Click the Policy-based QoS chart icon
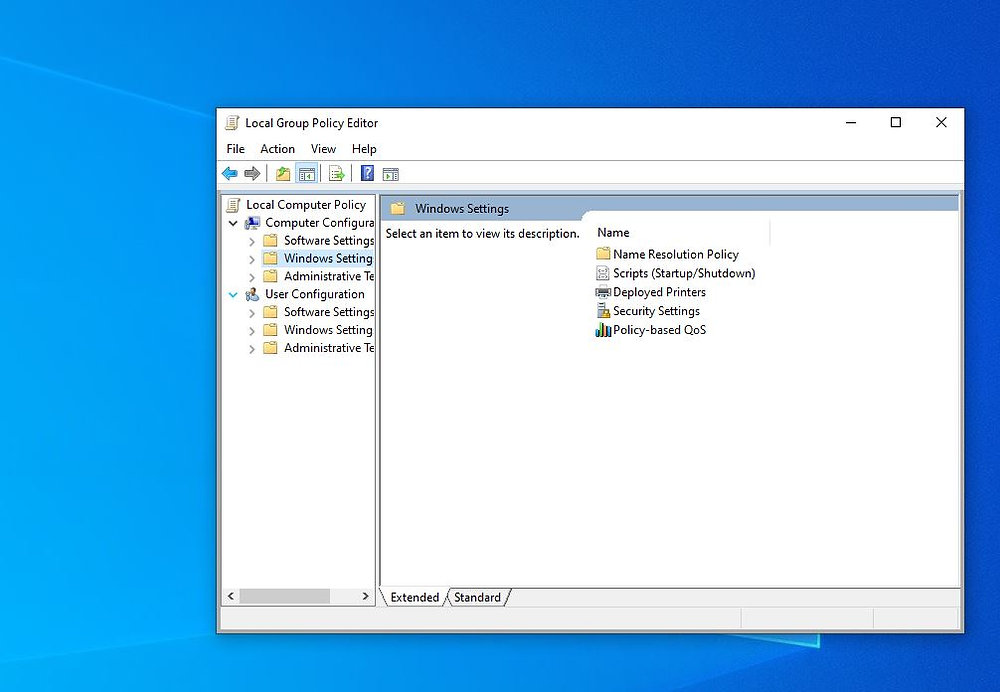 [602, 329]
